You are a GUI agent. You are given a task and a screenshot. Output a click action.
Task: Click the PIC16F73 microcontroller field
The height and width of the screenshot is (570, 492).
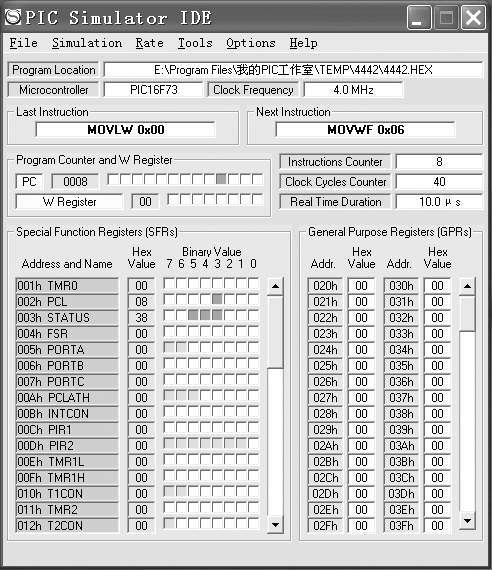[153, 90]
